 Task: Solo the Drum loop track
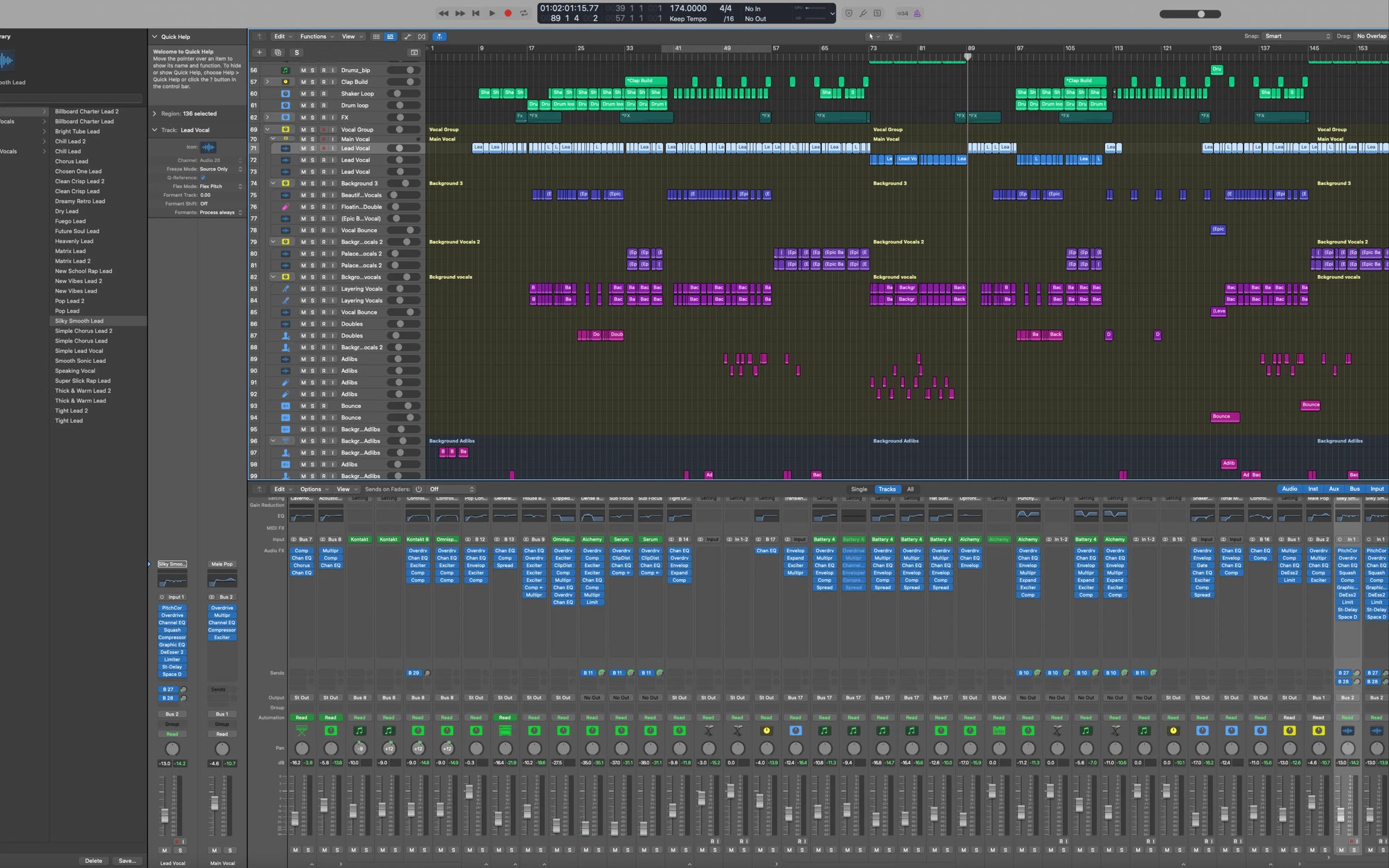[x=313, y=106]
